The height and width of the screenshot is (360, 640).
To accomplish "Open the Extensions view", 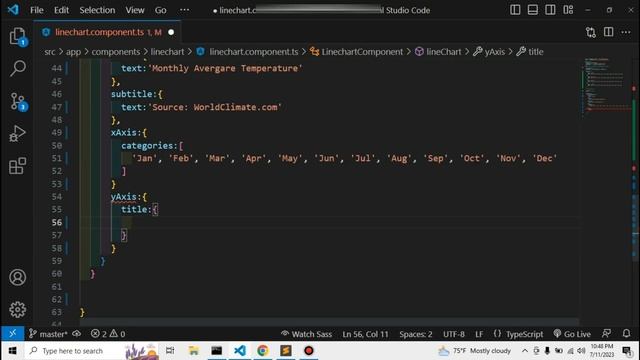I will point(18,166).
